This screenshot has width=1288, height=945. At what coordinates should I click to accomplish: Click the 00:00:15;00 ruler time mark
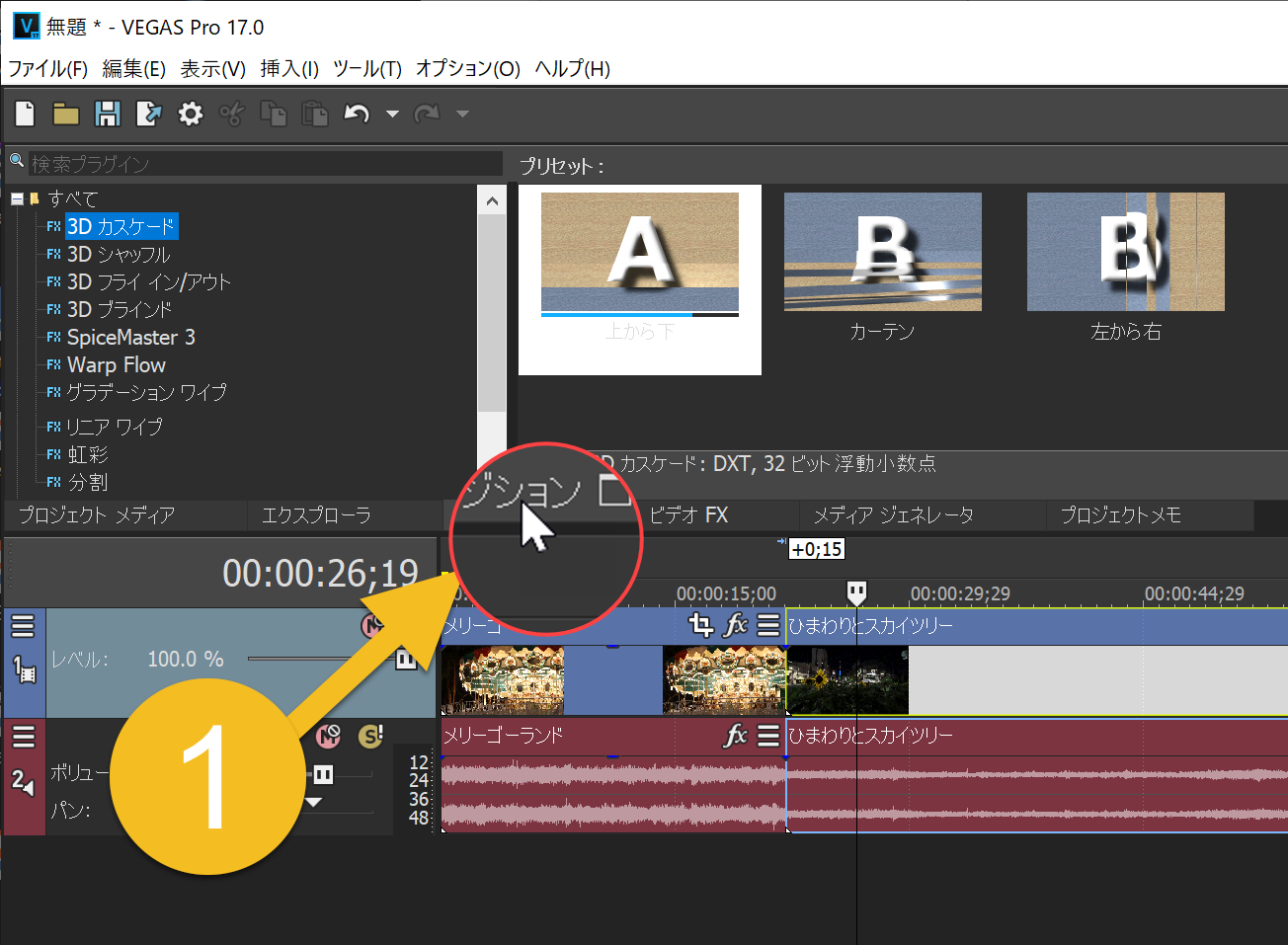726,593
